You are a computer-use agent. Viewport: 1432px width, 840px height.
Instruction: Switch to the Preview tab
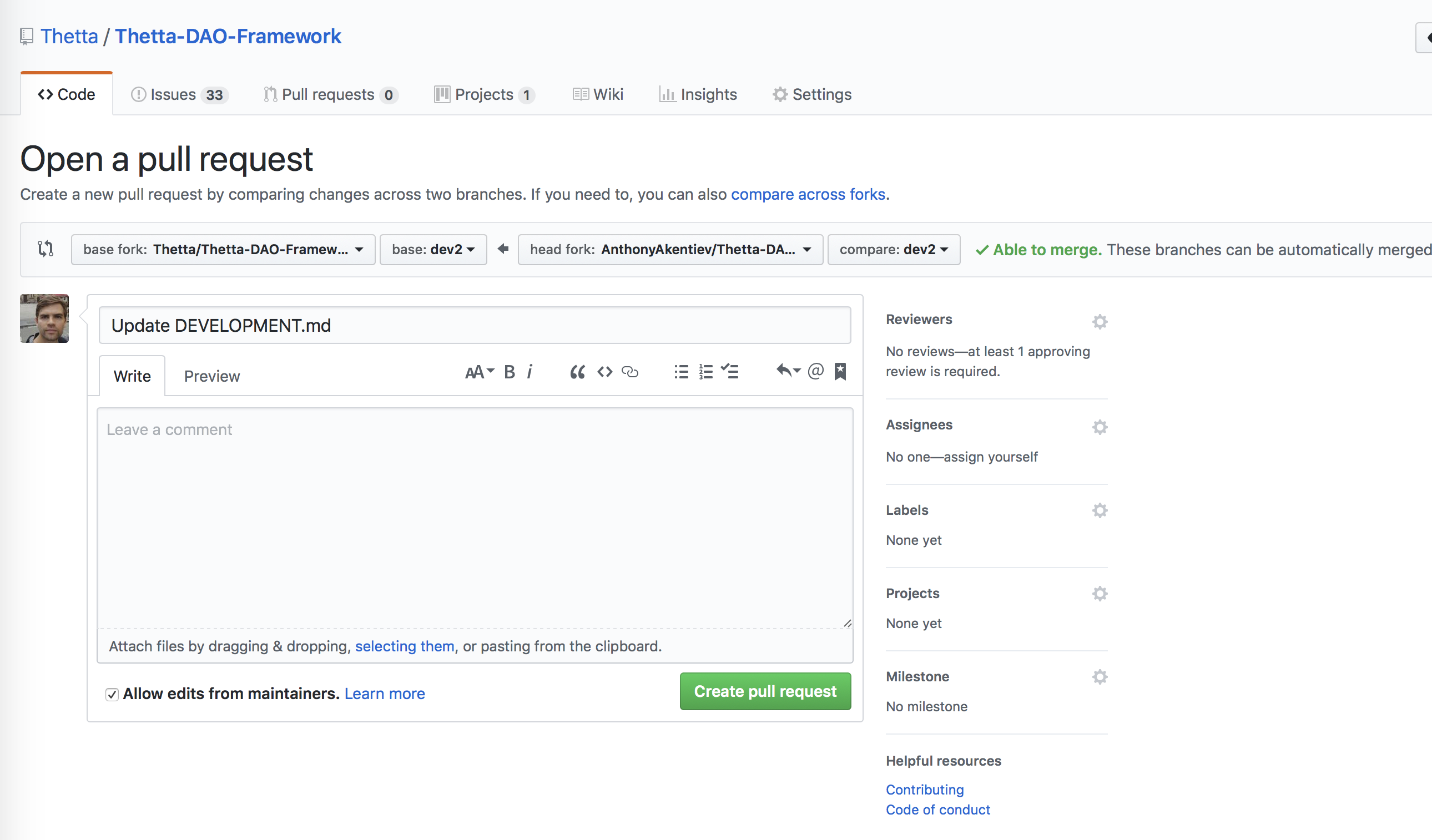(x=212, y=376)
